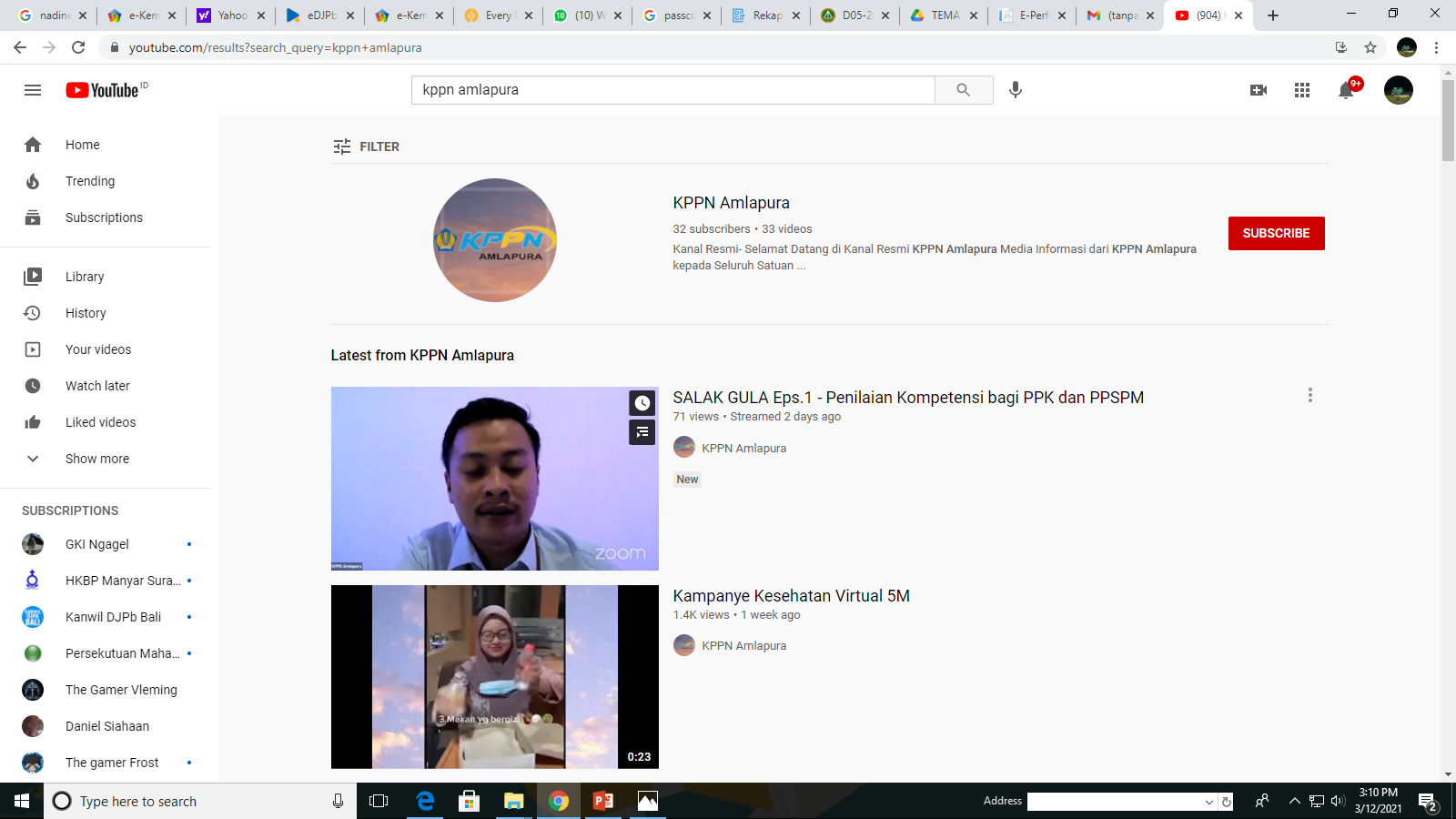This screenshot has width=1456, height=819.
Task: Open the account avatar menu
Action: (1399, 90)
